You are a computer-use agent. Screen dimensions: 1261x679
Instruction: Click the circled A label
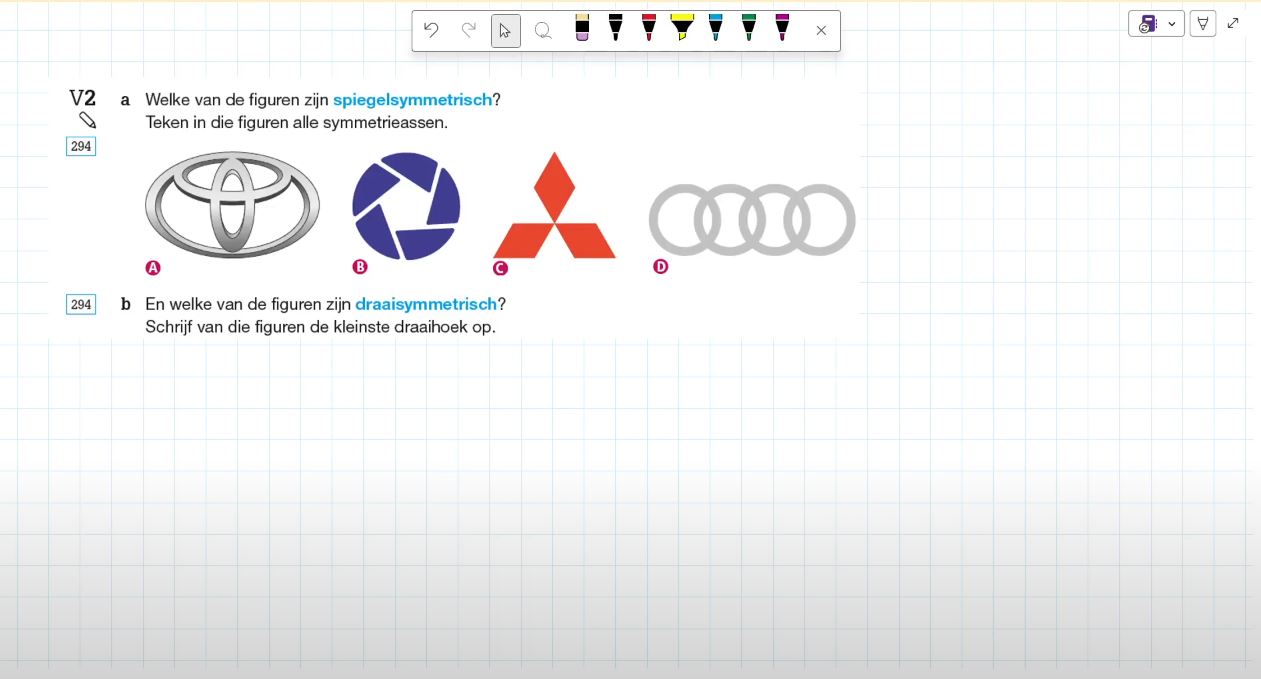click(x=153, y=268)
